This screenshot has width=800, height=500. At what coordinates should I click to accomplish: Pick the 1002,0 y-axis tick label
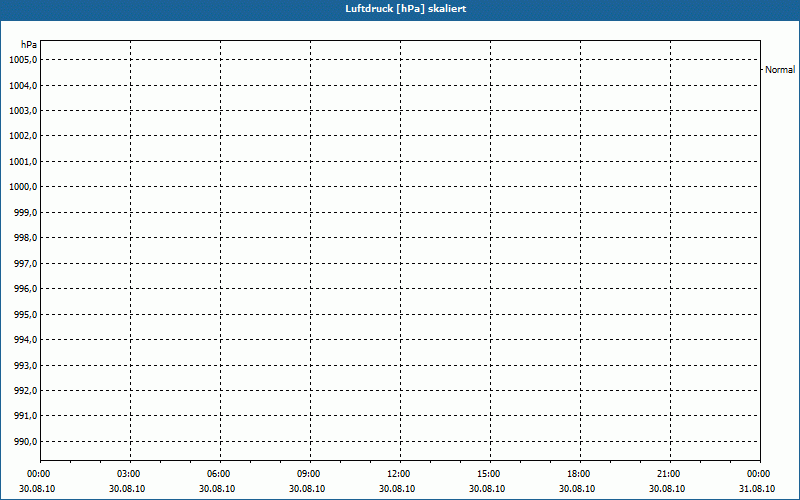click(23, 136)
